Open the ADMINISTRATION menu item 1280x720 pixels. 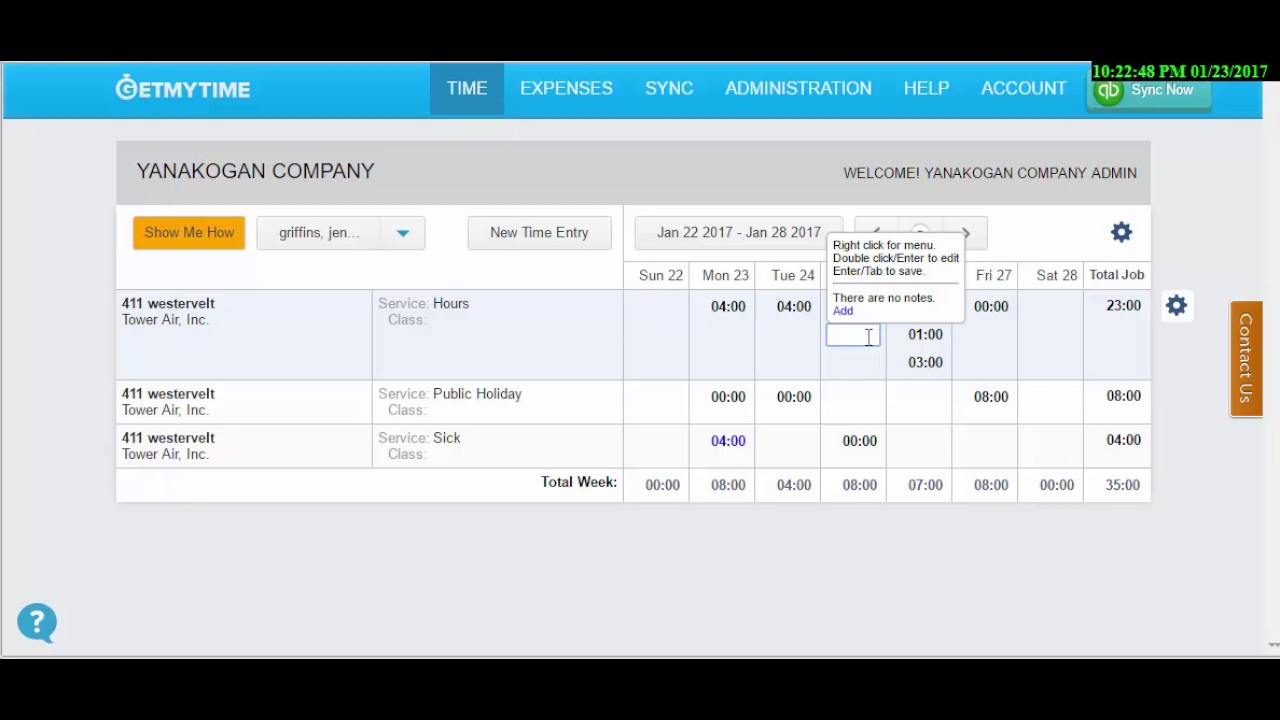click(798, 88)
